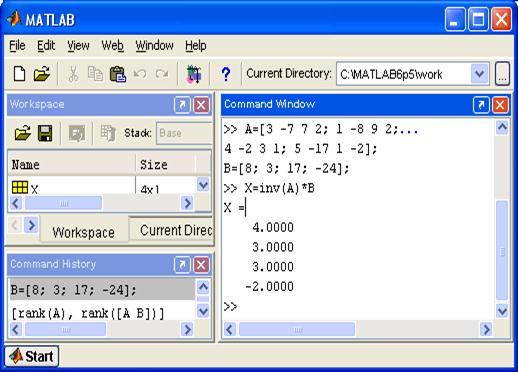Click Command Window scroll up arrow

pos(502,127)
